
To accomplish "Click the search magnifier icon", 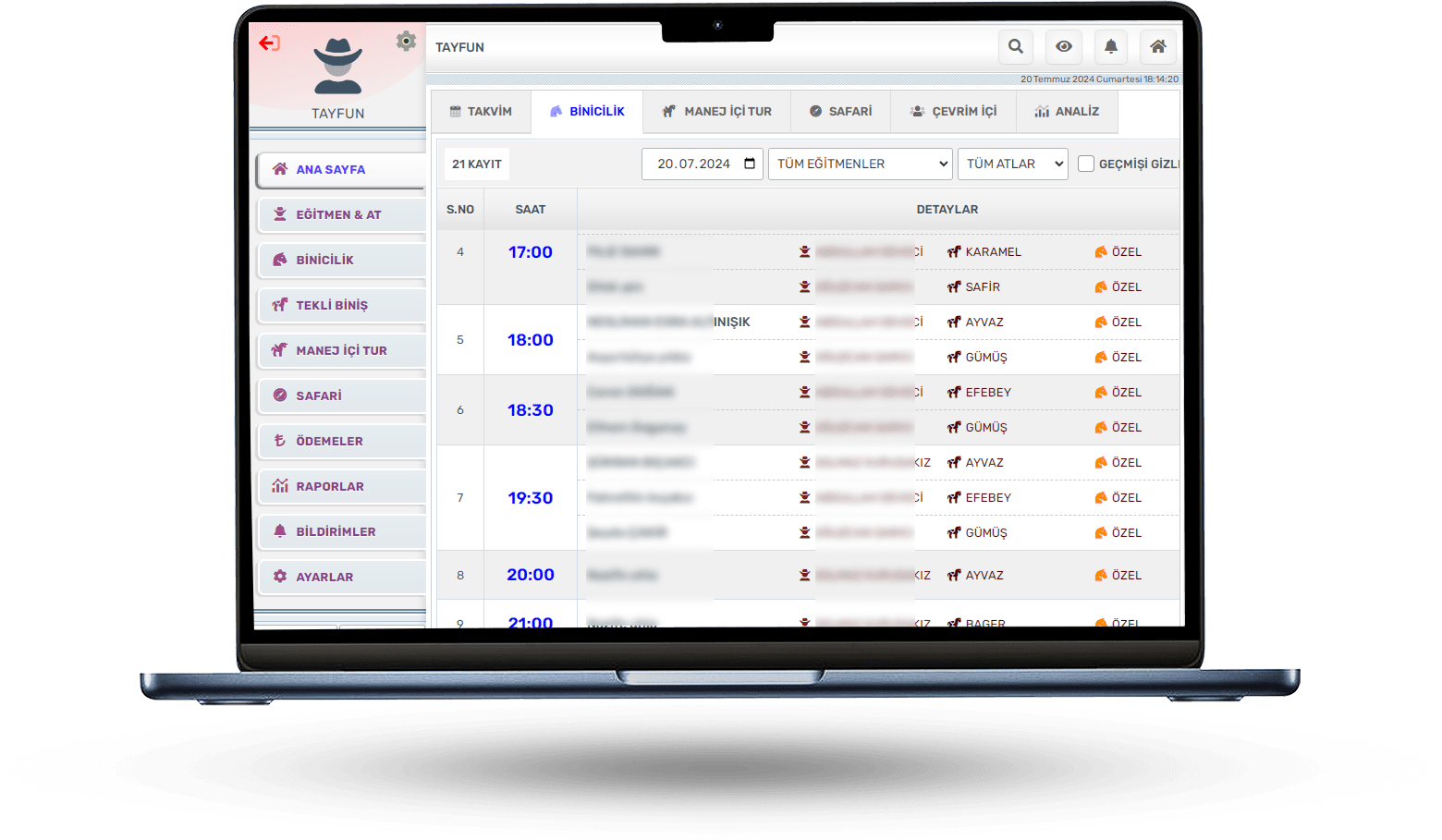I will point(1016,46).
